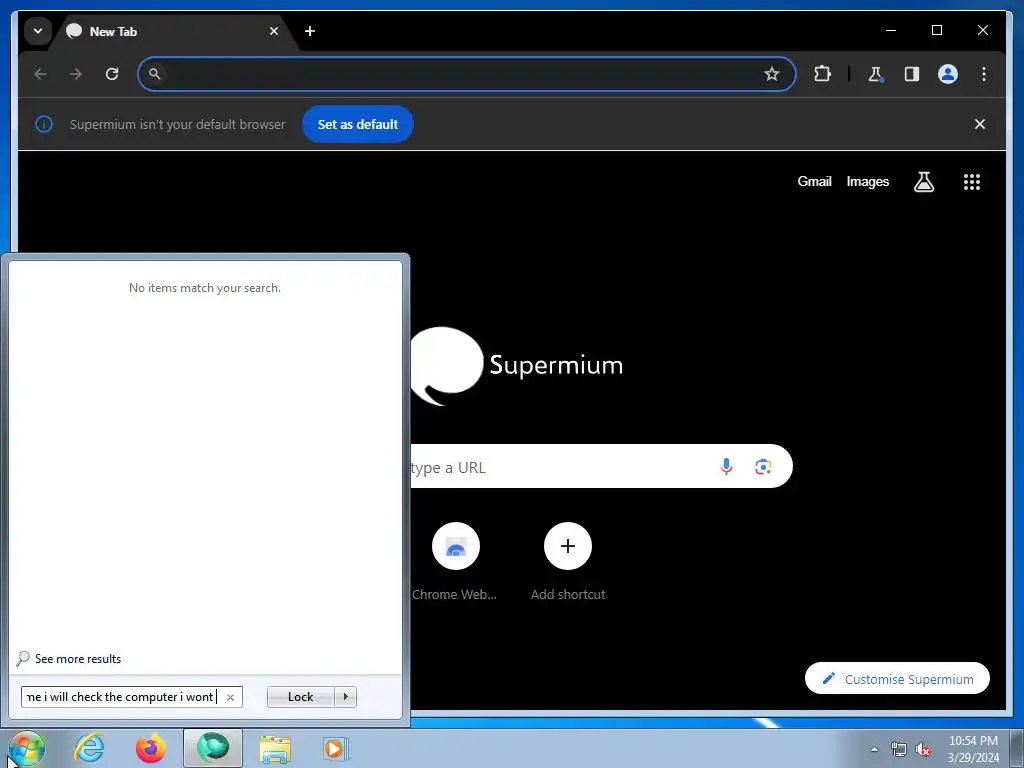Minimize the Supermium window
The image size is (1024, 768).
tap(891, 30)
